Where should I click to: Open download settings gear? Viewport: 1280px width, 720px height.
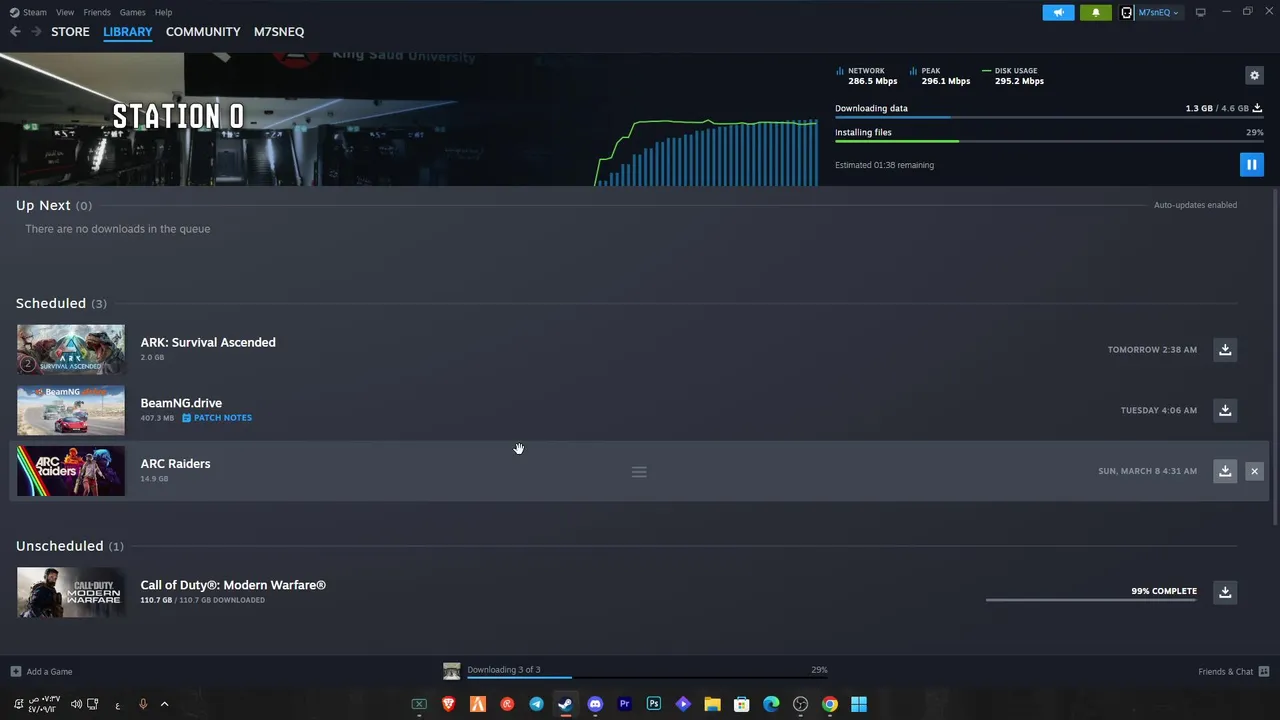(1254, 75)
